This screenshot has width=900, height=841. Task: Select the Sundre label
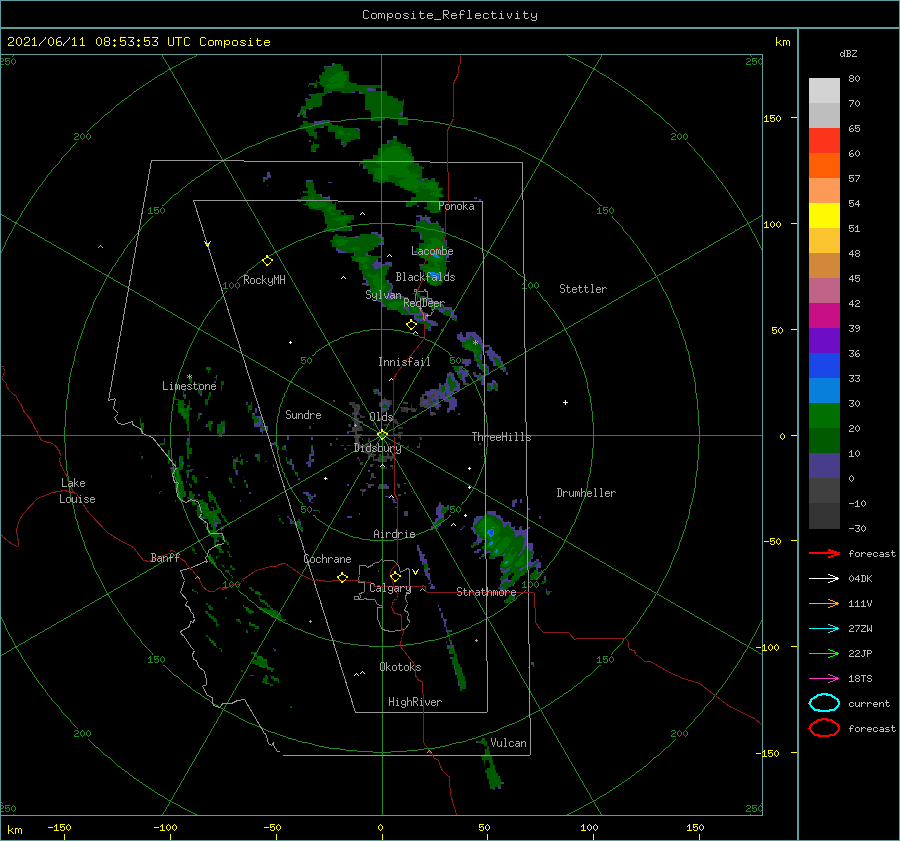(303, 415)
